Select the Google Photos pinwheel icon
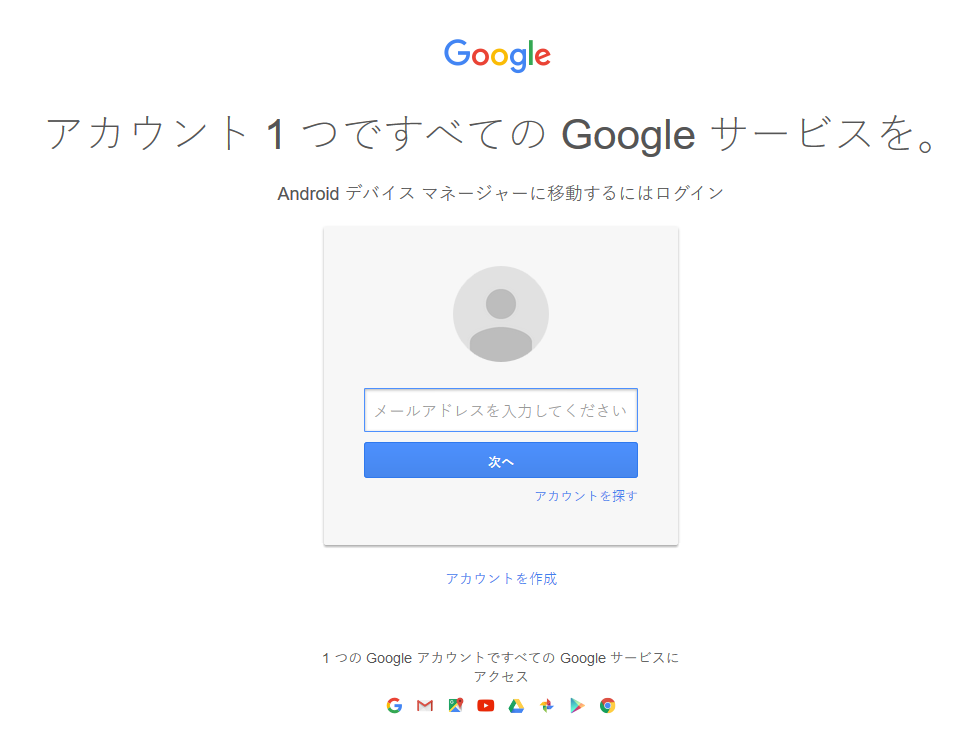Image resolution: width=955 pixels, height=751 pixels. pos(546,705)
